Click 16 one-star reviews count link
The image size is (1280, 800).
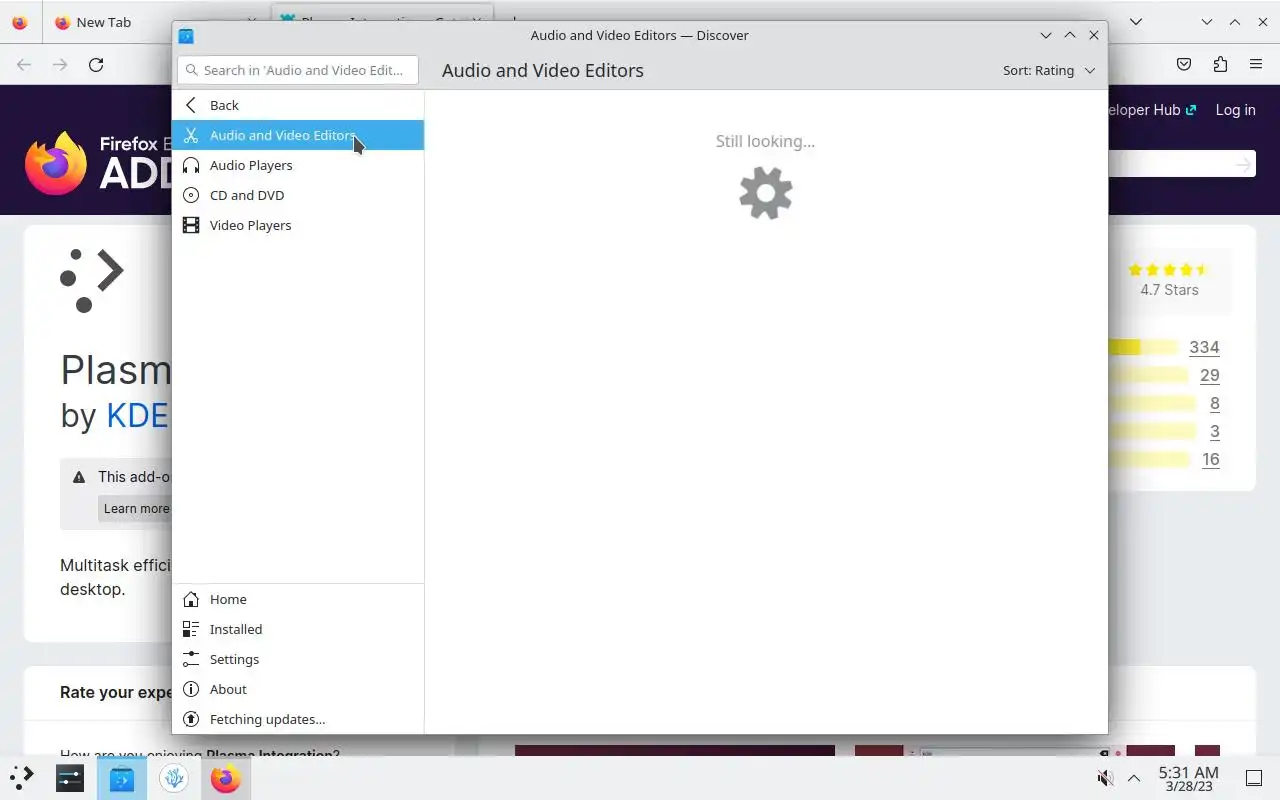tap(1211, 459)
